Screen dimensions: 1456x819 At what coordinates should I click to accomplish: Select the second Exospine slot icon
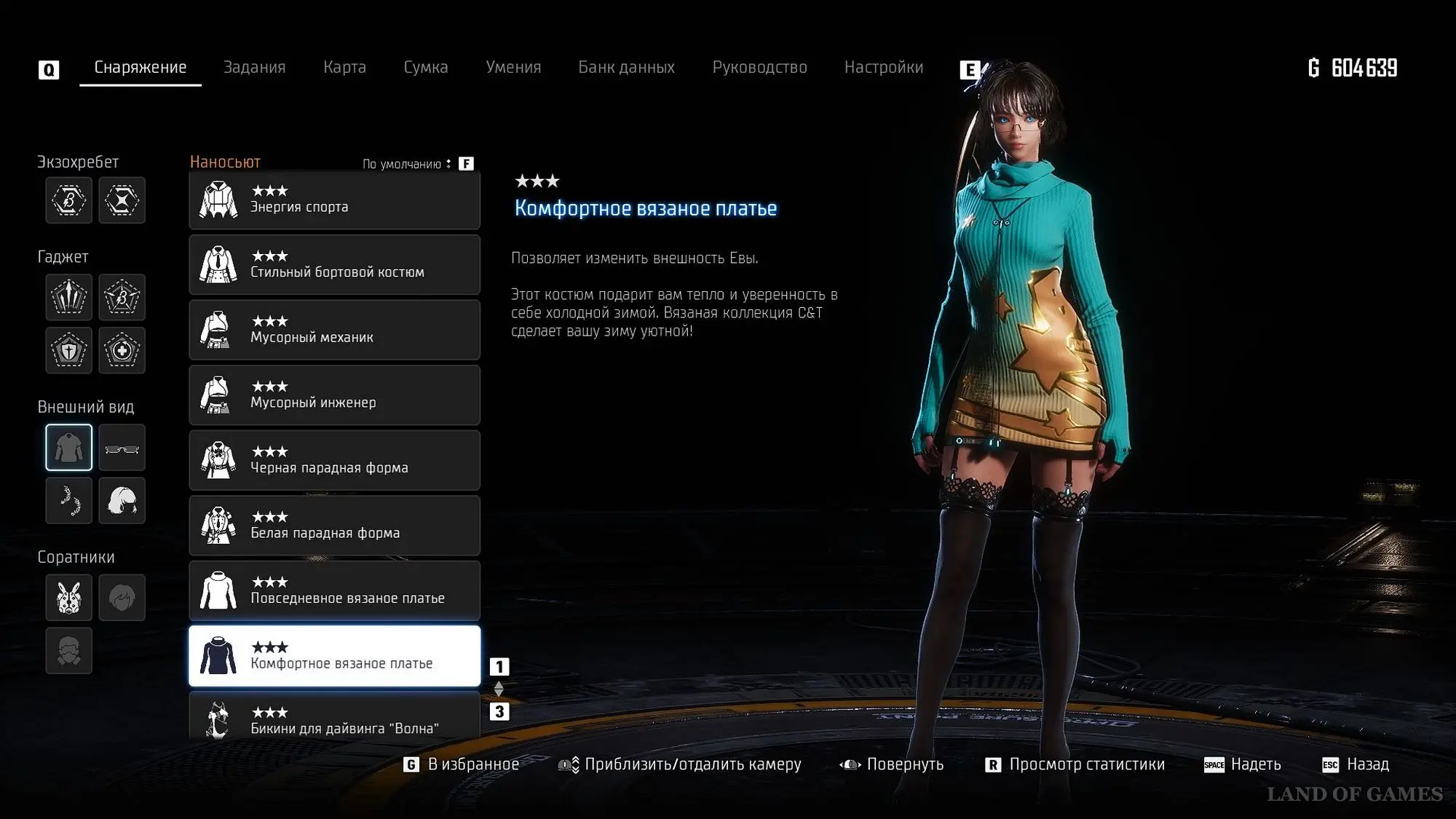point(122,200)
